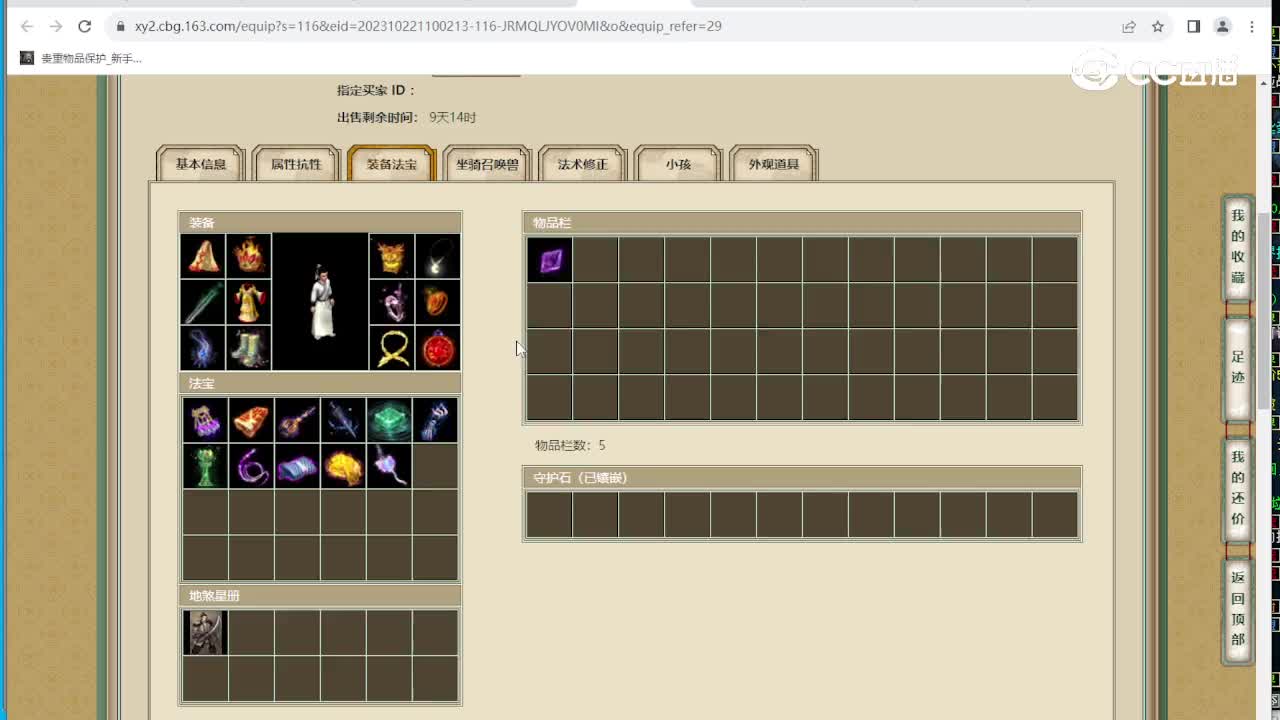
Task: Select the orange pendant equipment icon
Action: point(437,302)
